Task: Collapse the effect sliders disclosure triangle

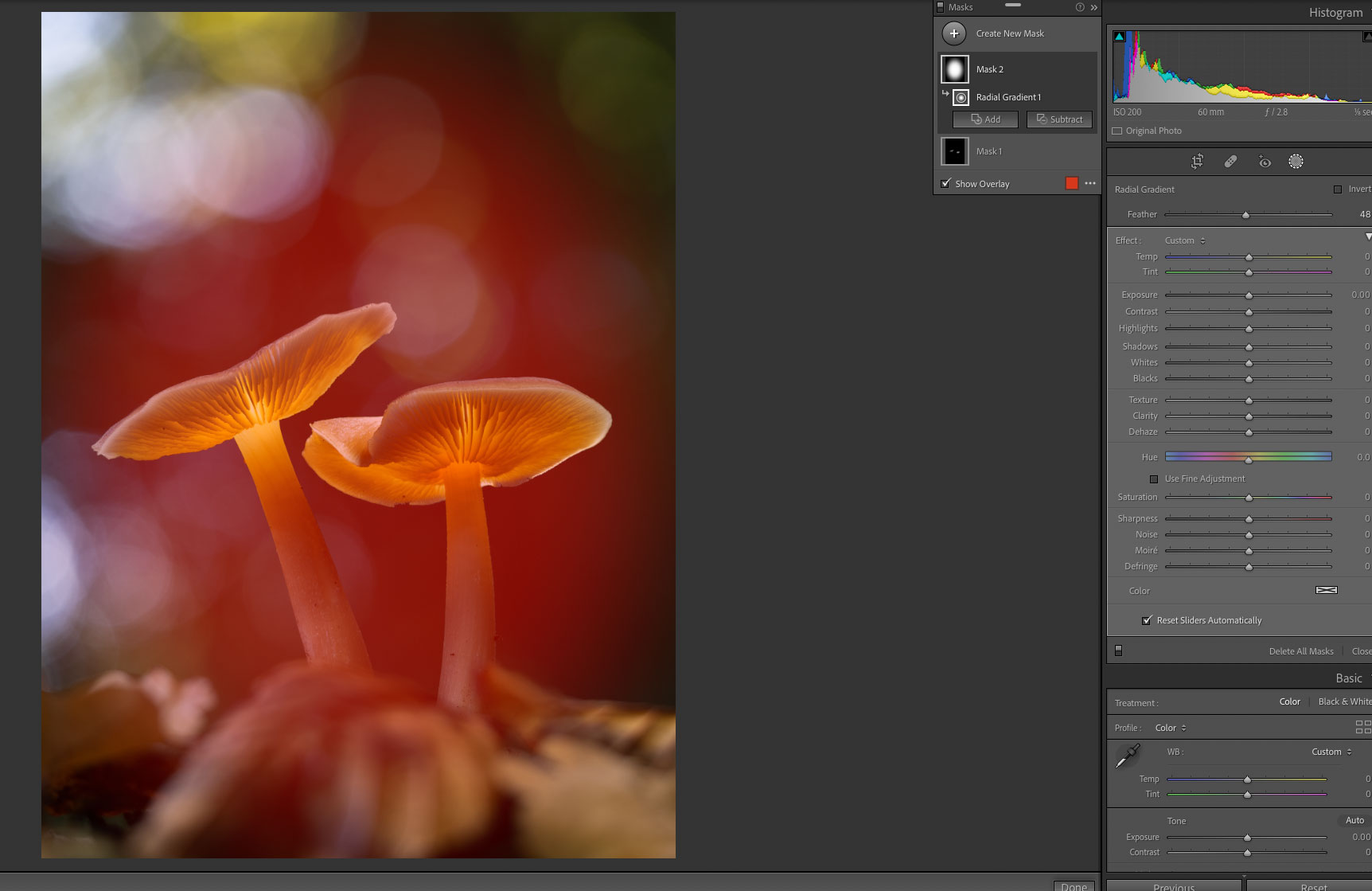Action: 1368,236
